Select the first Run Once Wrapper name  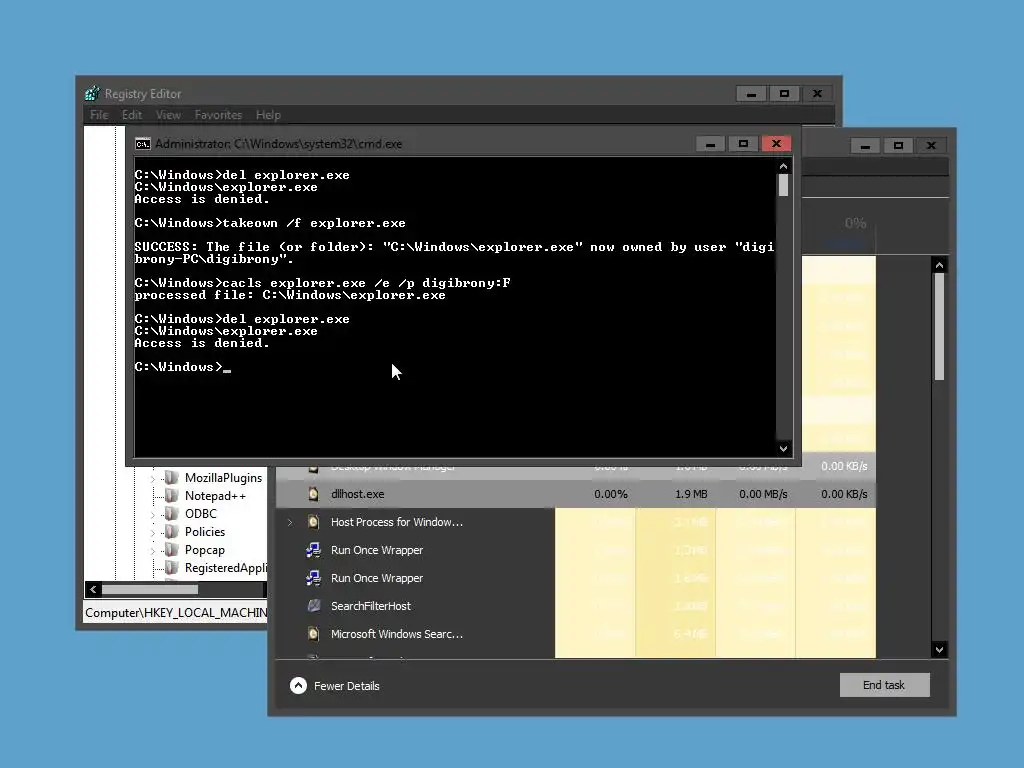click(x=377, y=550)
